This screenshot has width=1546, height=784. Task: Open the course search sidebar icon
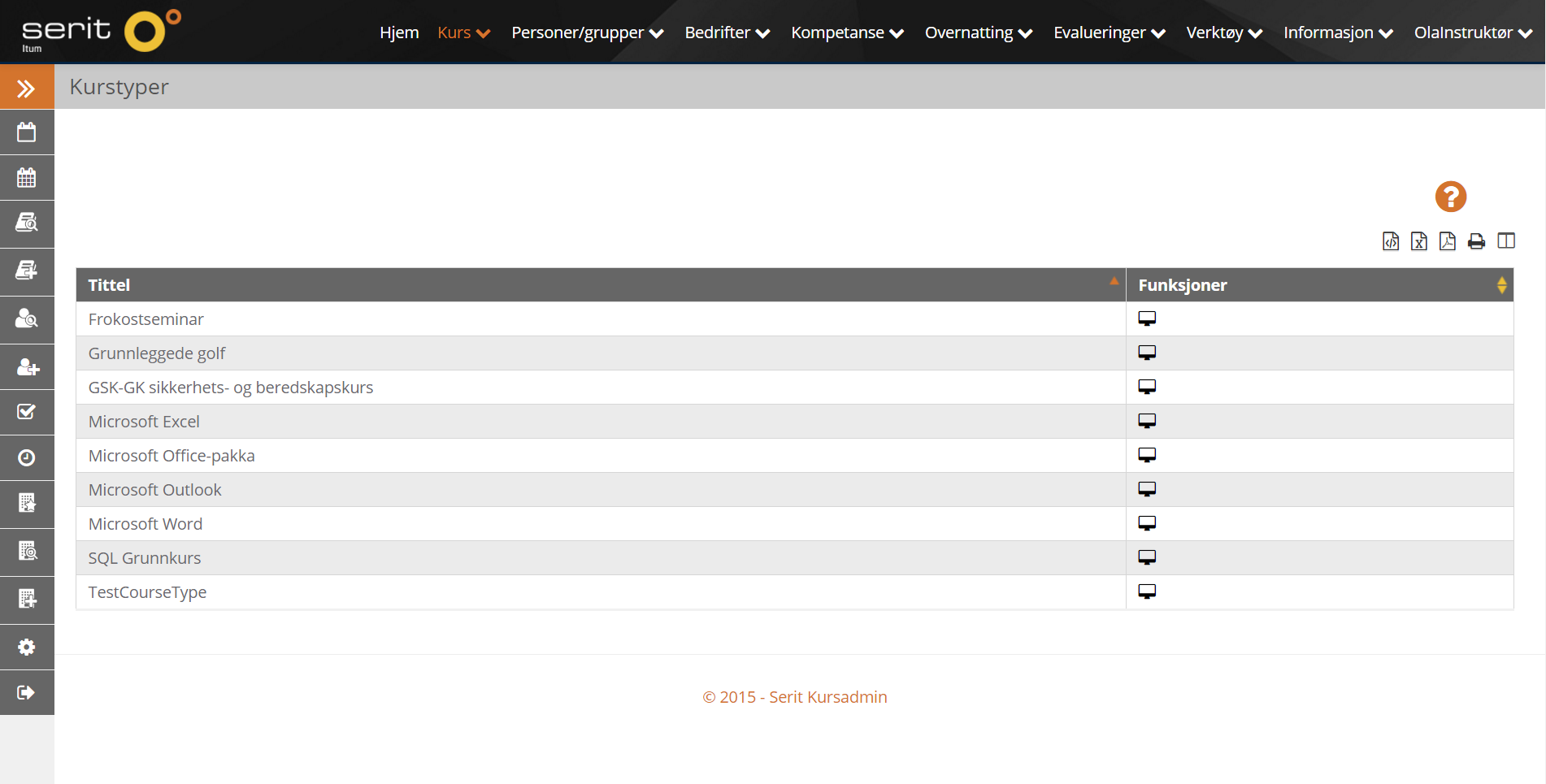tap(27, 223)
